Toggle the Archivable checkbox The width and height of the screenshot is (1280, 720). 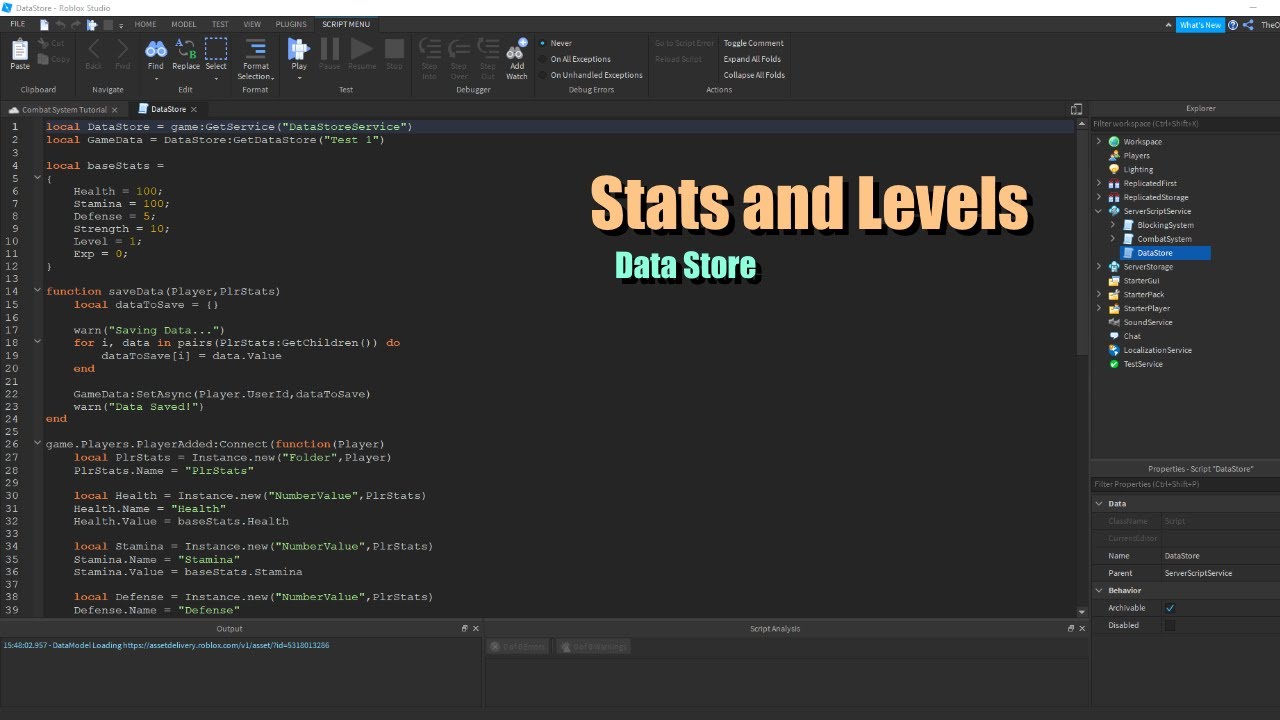coord(1170,608)
